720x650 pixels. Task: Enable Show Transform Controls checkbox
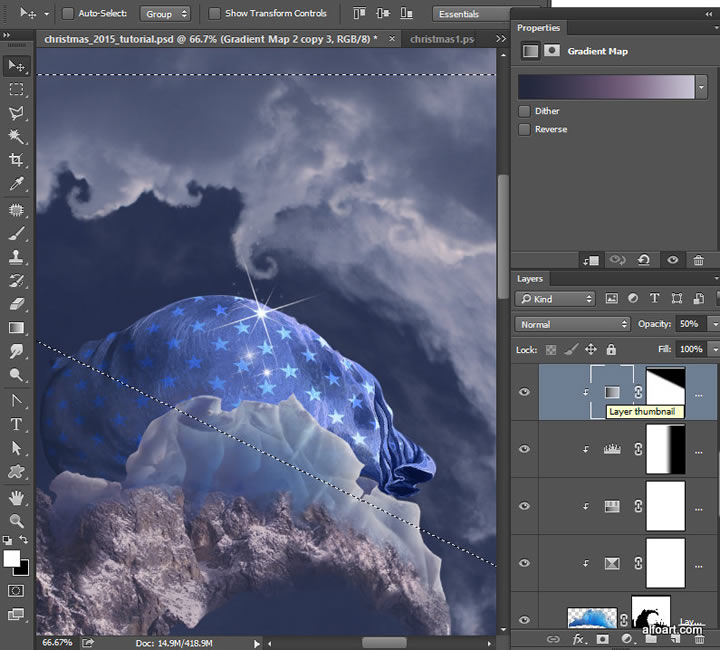215,14
